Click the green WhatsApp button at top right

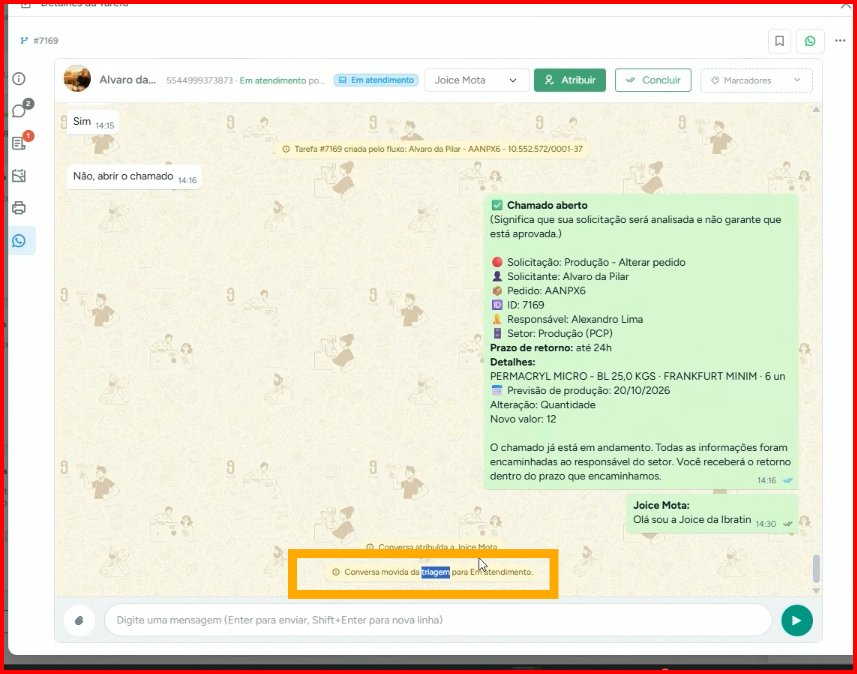pos(810,41)
